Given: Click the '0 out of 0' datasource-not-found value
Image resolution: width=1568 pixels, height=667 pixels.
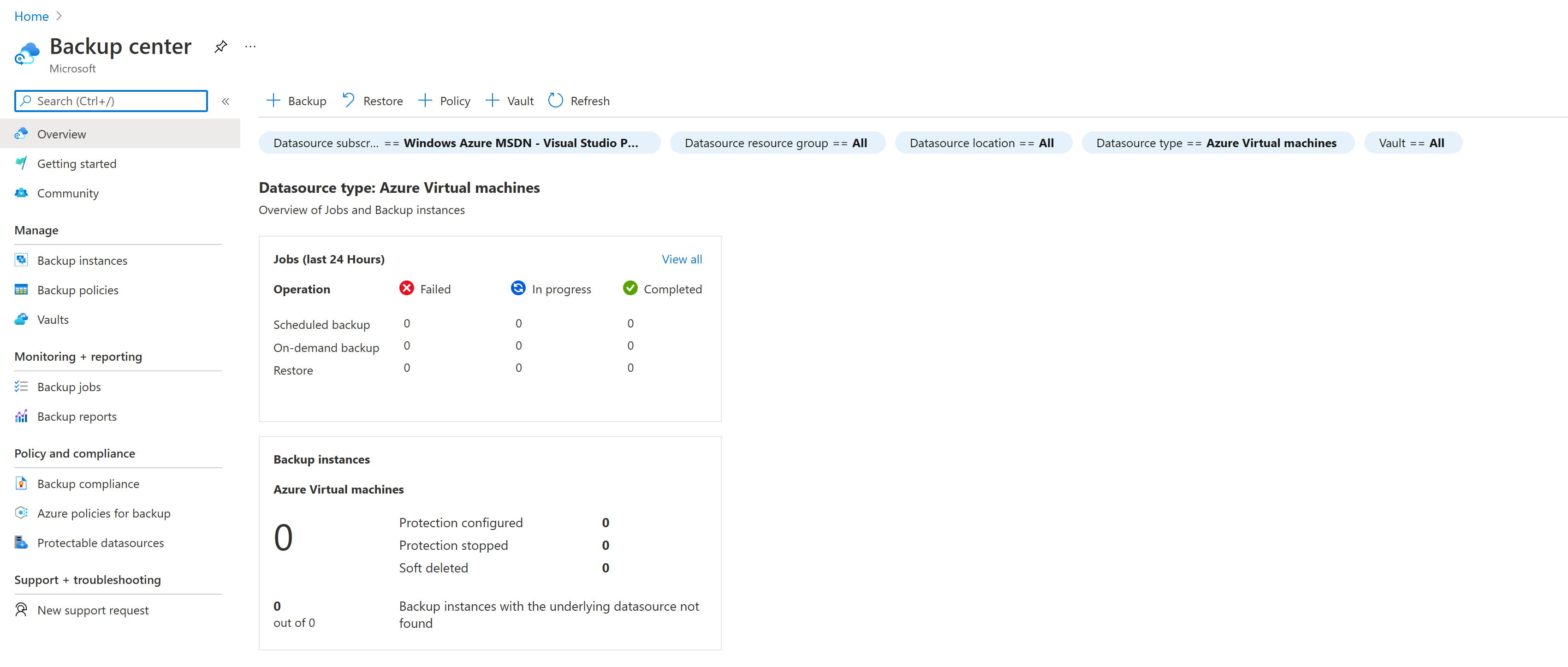Looking at the screenshot, I should click(295, 614).
